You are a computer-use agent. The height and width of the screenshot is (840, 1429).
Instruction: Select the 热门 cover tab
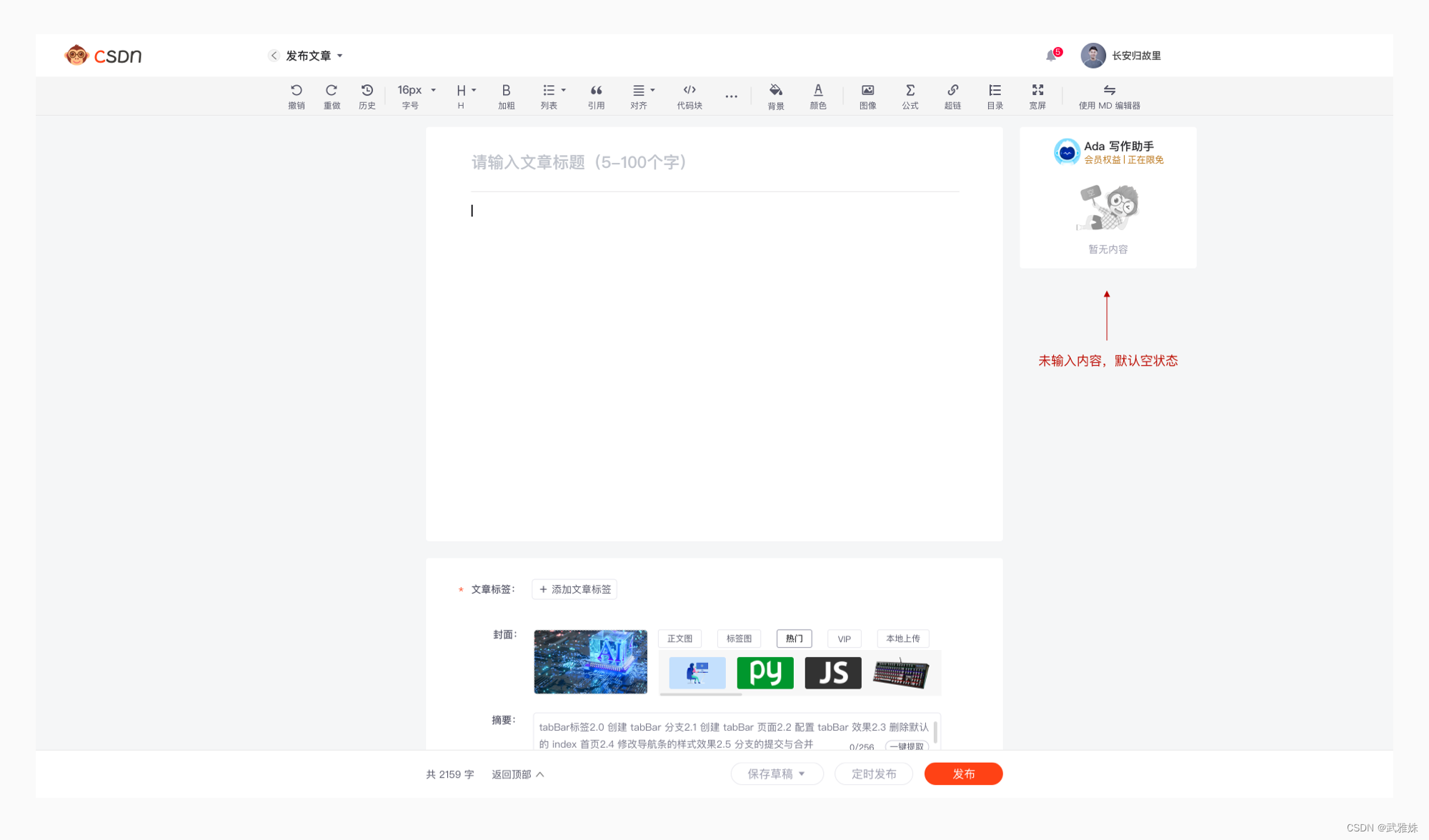794,639
